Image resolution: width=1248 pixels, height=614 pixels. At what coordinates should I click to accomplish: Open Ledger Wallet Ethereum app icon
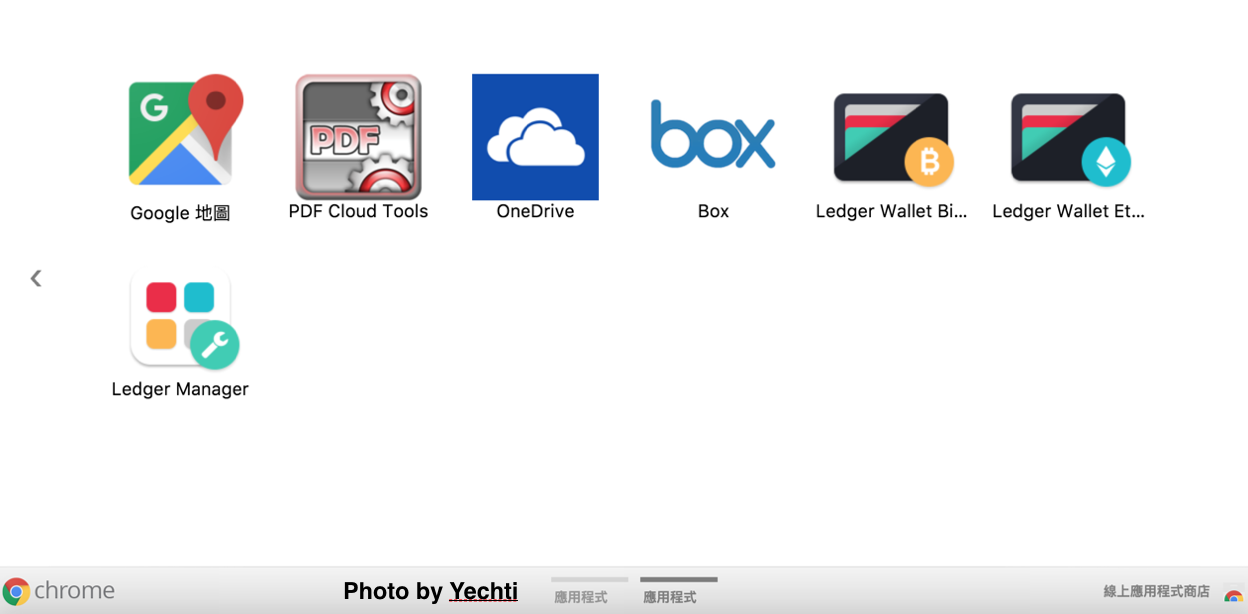point(1070,139)
